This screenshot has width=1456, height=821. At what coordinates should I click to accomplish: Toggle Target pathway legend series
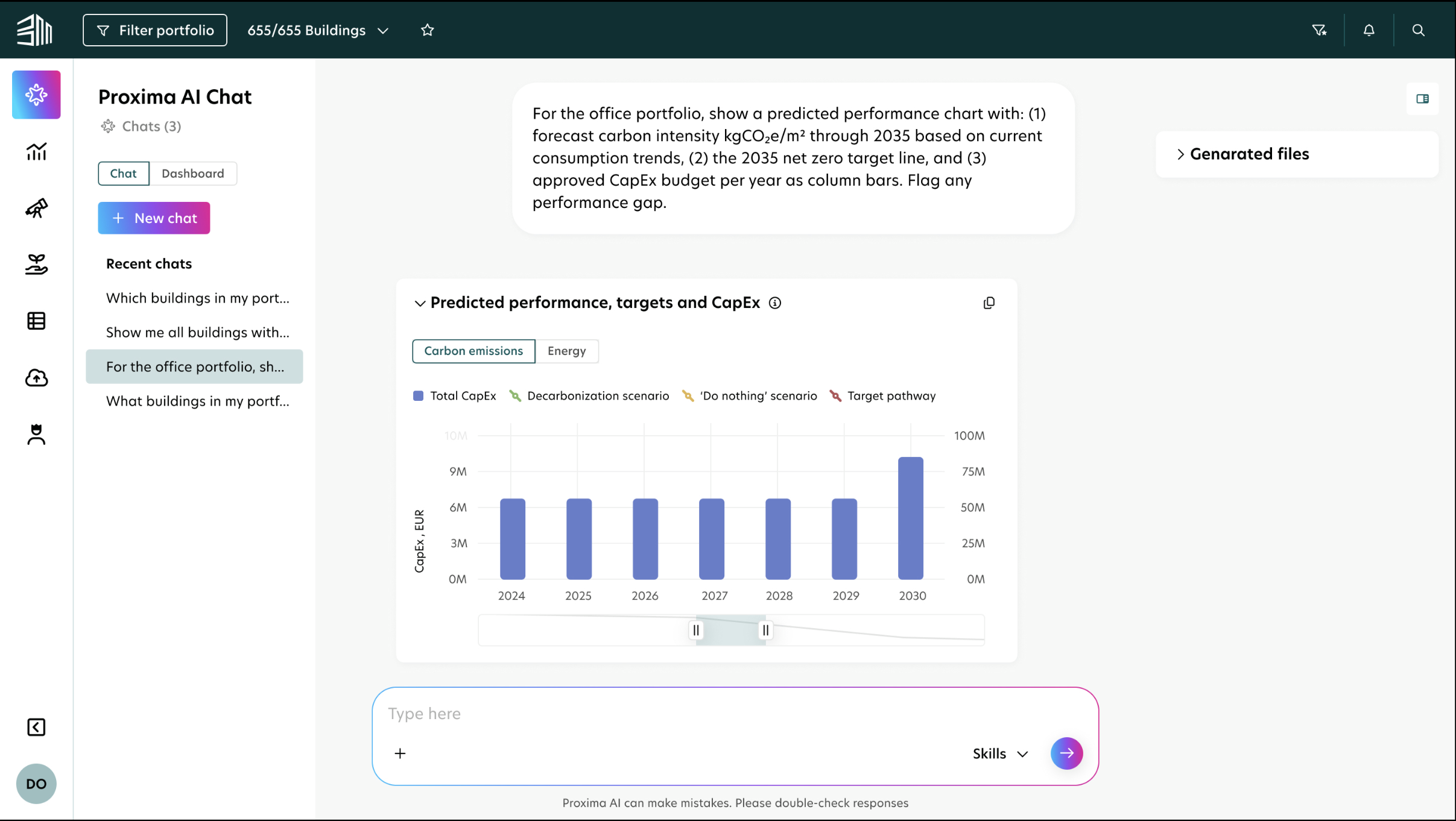click(882, 396)
